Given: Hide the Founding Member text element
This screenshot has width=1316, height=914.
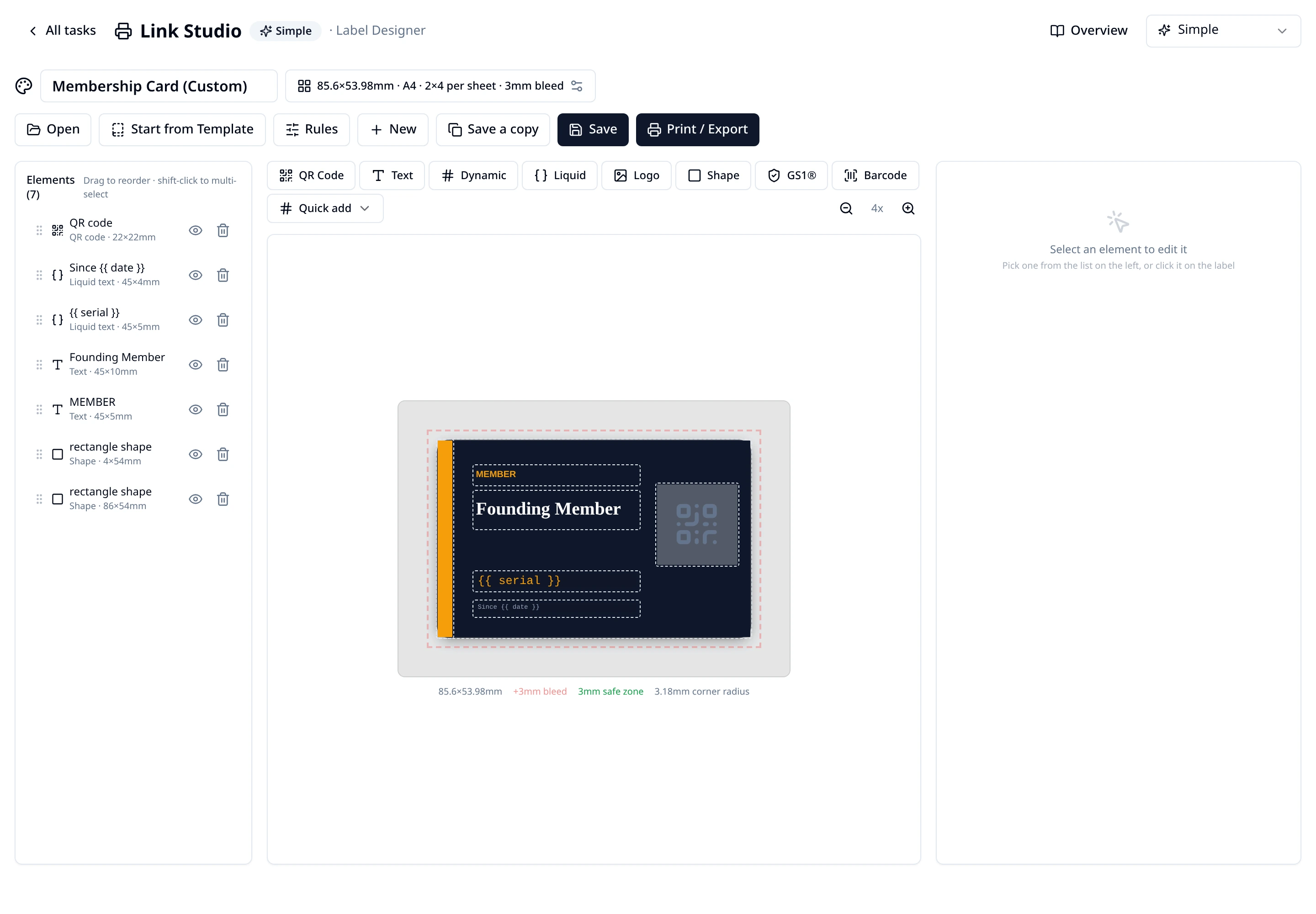Looking at the screenshot, I should [x=195, y=365].
